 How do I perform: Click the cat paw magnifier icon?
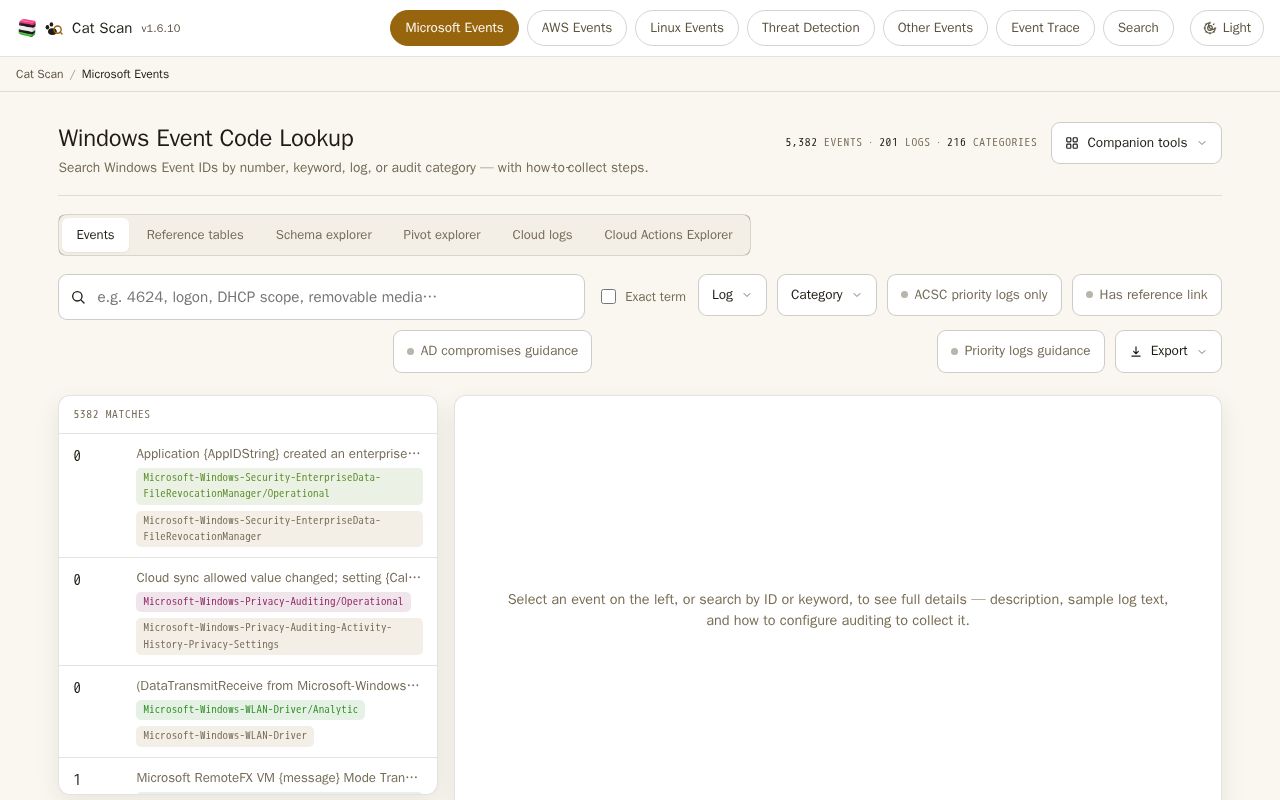tap(54, 29)
